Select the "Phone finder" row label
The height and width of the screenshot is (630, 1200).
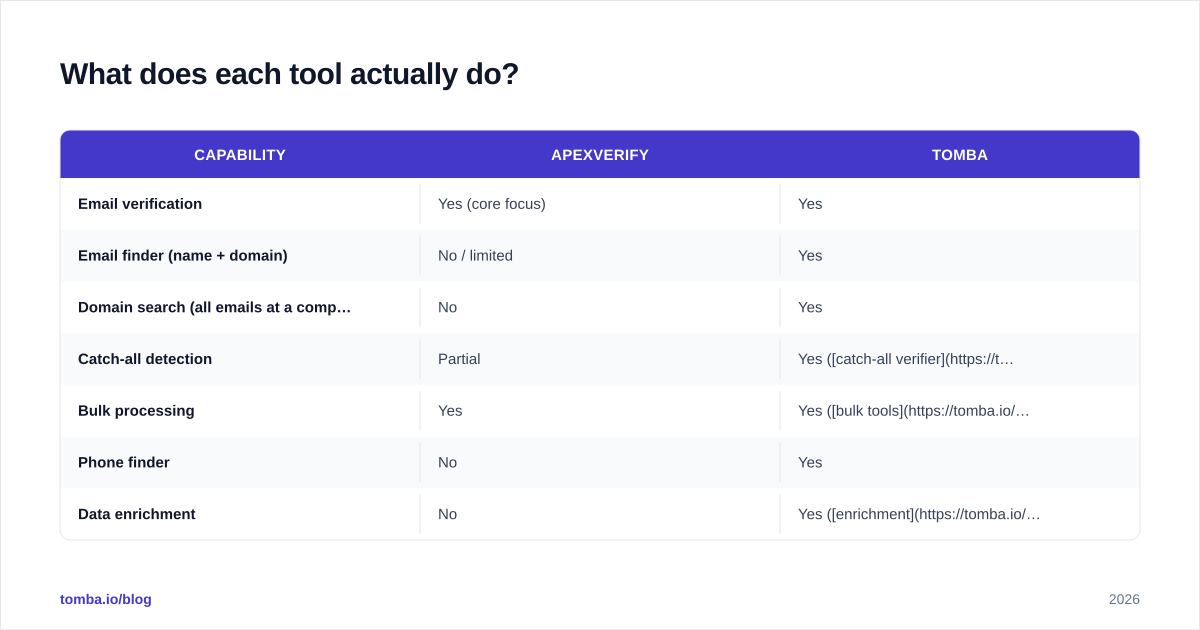click(x=124, y=462)
